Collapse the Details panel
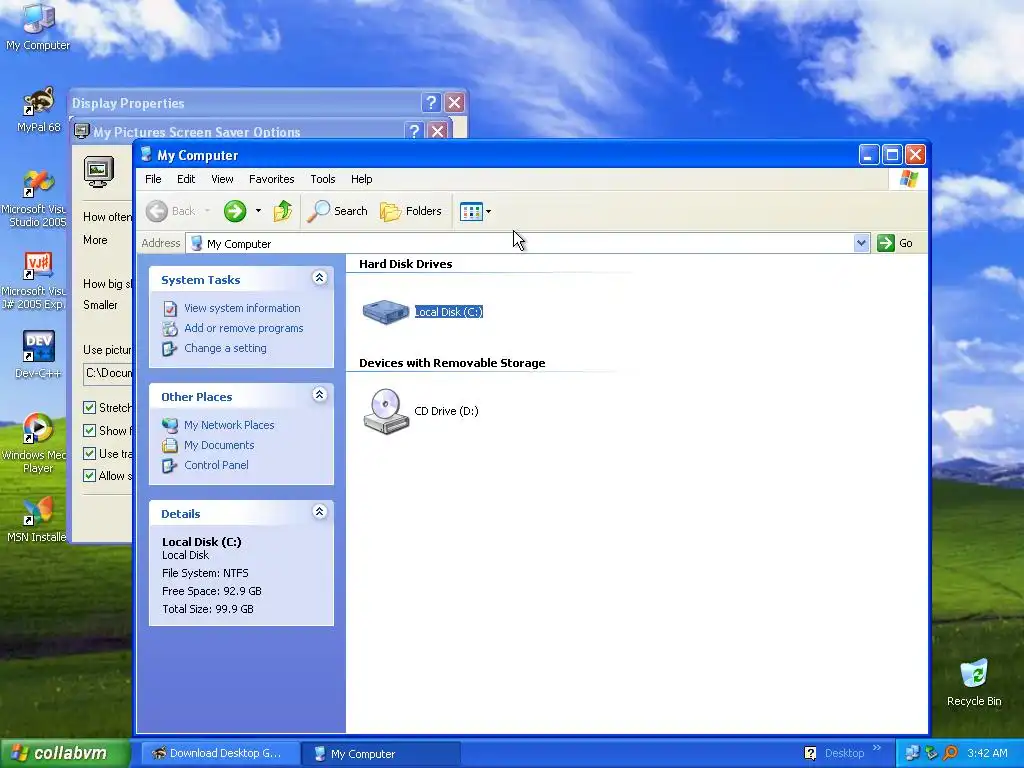The height and width of the screenshot is (768, 1024). [319, 512]
